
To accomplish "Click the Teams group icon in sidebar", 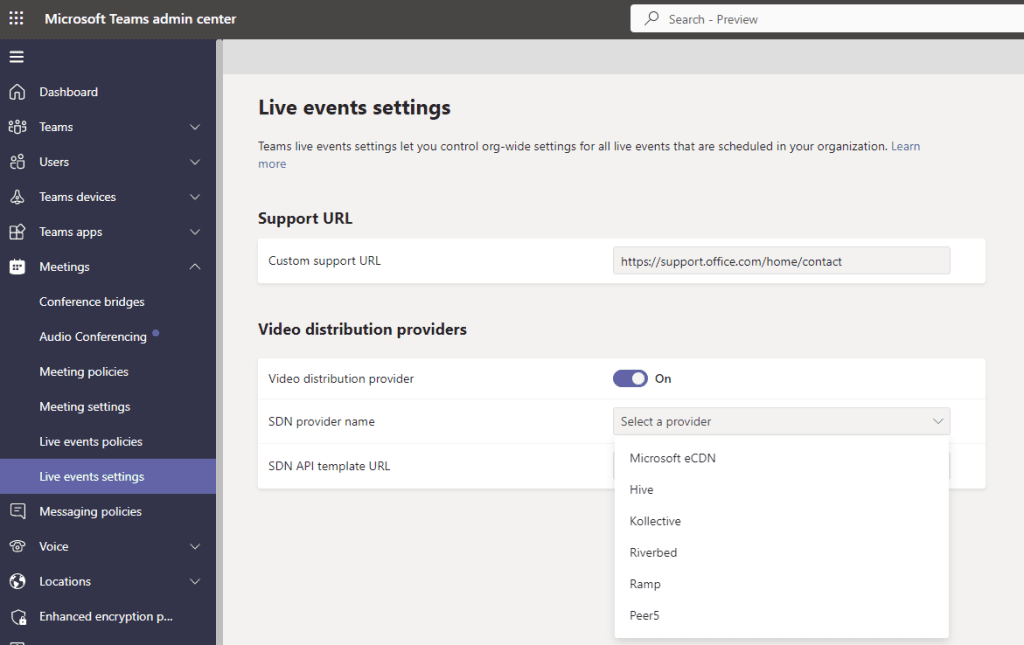I will (x=17, y=127).
